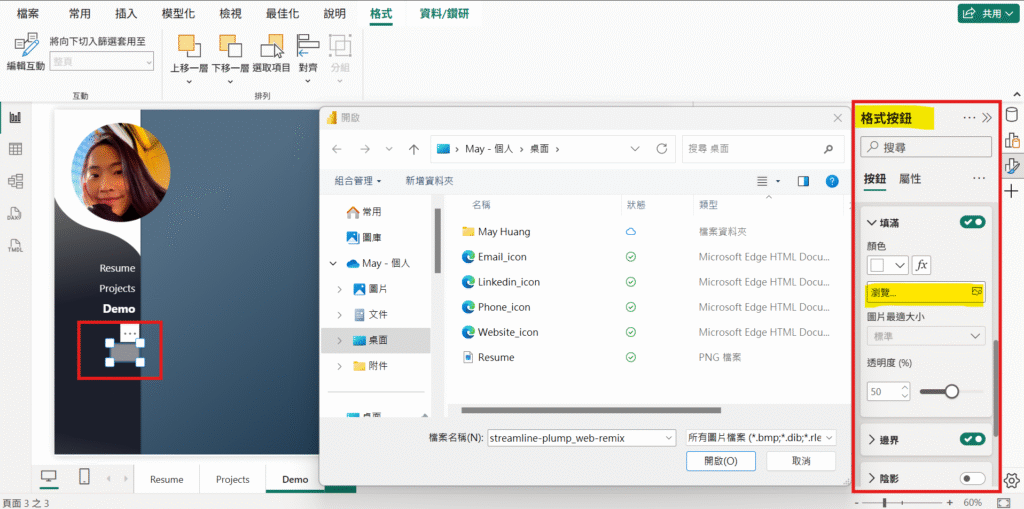Viewport: 1024px width, 509px height.
Task: Toggle the Fill (填滿) switch off
Action: (972, 222)
